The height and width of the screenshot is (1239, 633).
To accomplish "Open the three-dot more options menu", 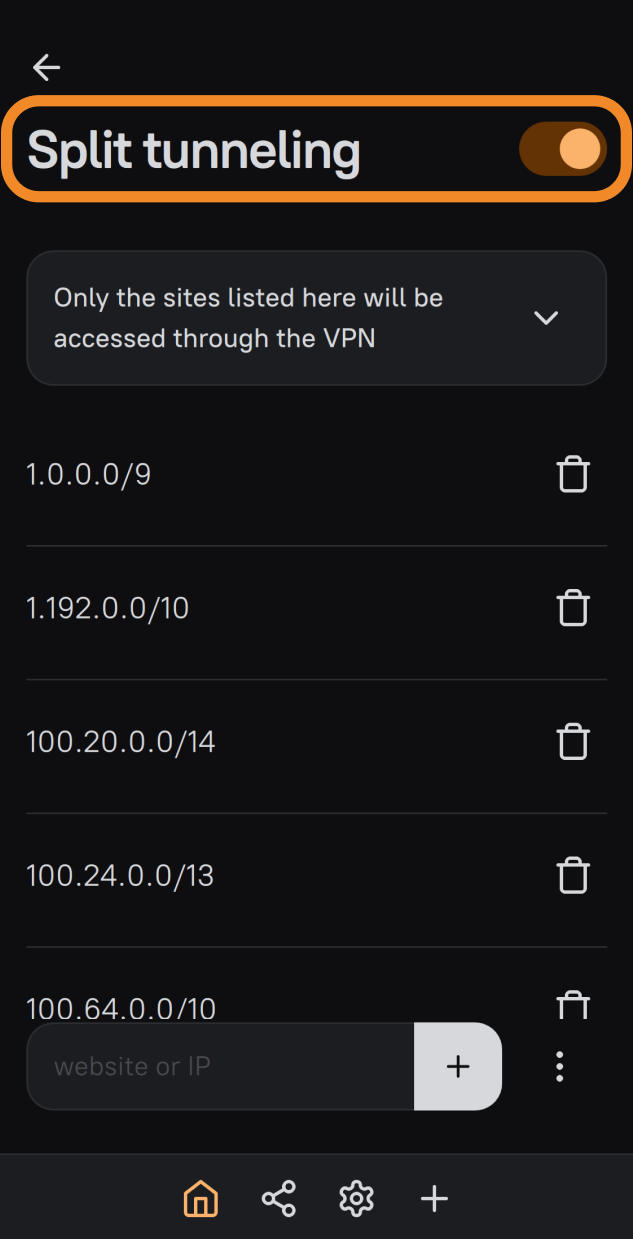I will (x=560, y=1066).
